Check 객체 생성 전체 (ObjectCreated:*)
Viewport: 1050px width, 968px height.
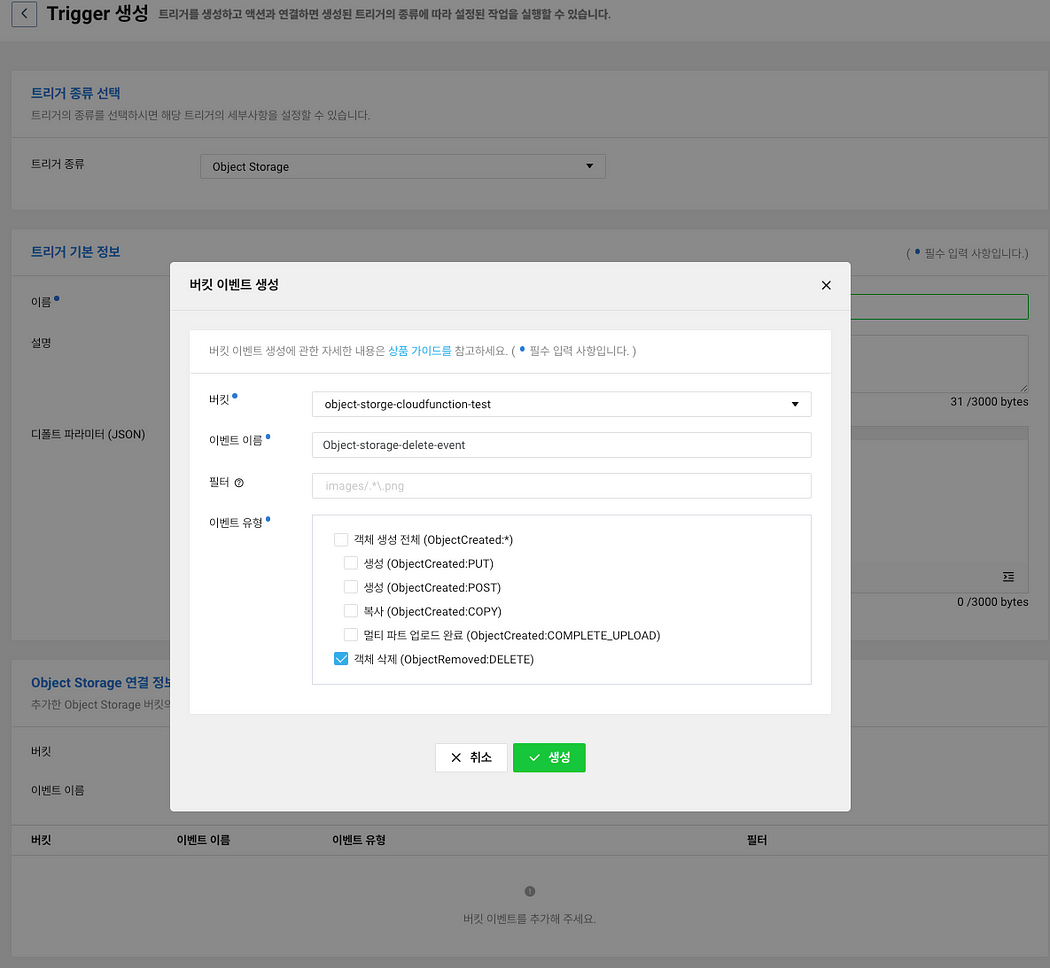point(341,540)
